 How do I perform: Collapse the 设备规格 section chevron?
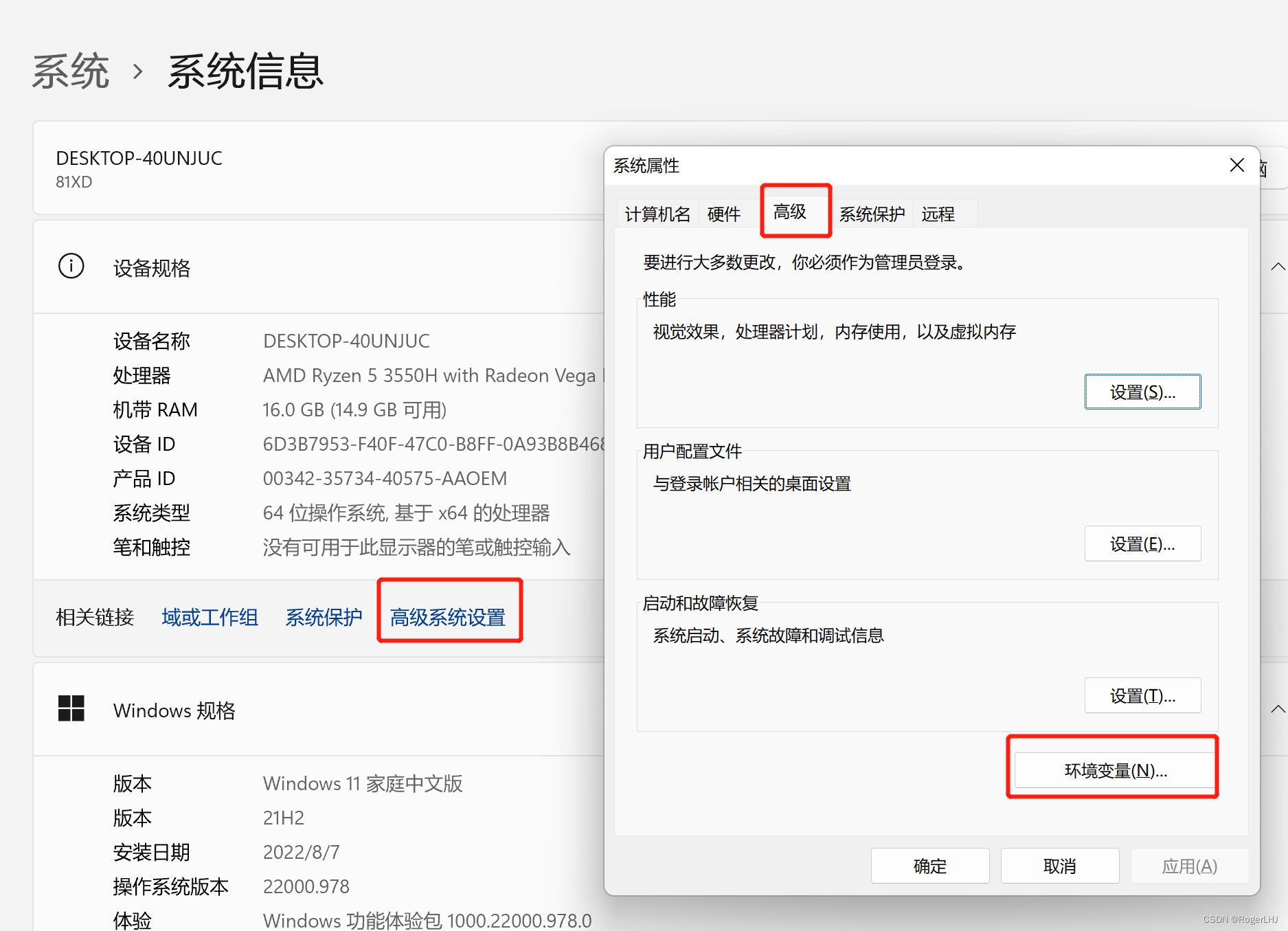click(1278, 267)
